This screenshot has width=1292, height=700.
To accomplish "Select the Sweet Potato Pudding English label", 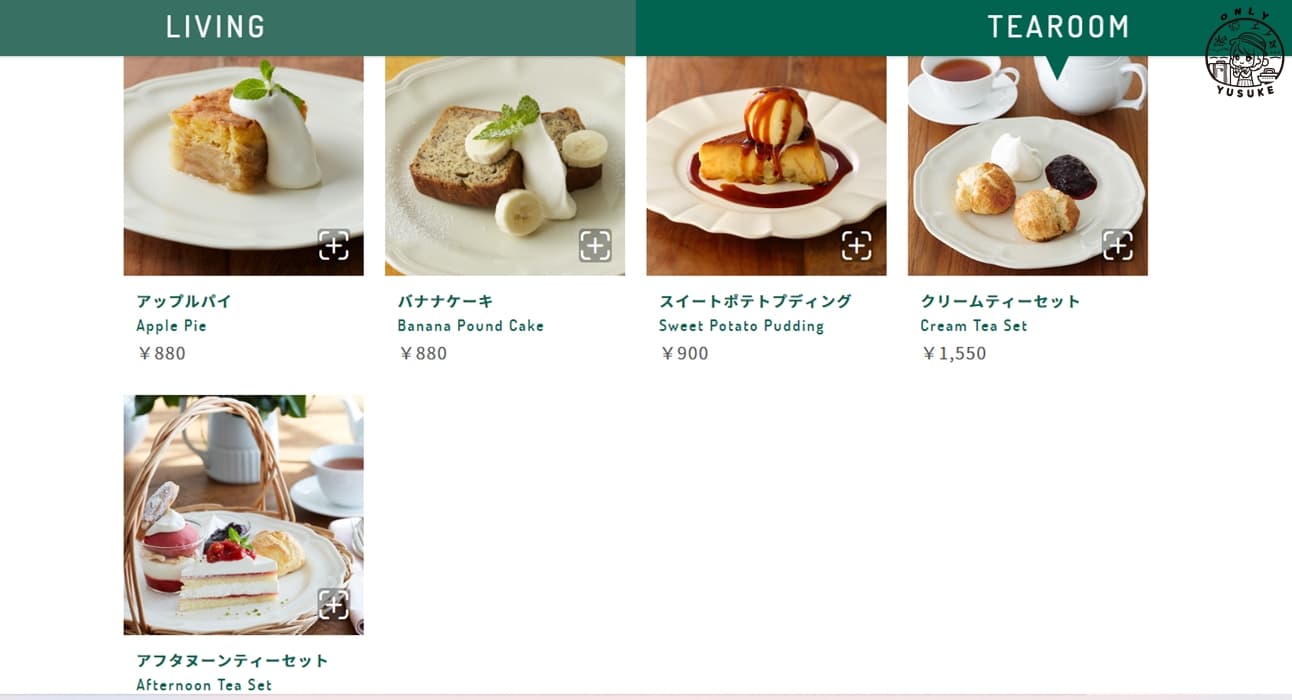I will (742, 326).
